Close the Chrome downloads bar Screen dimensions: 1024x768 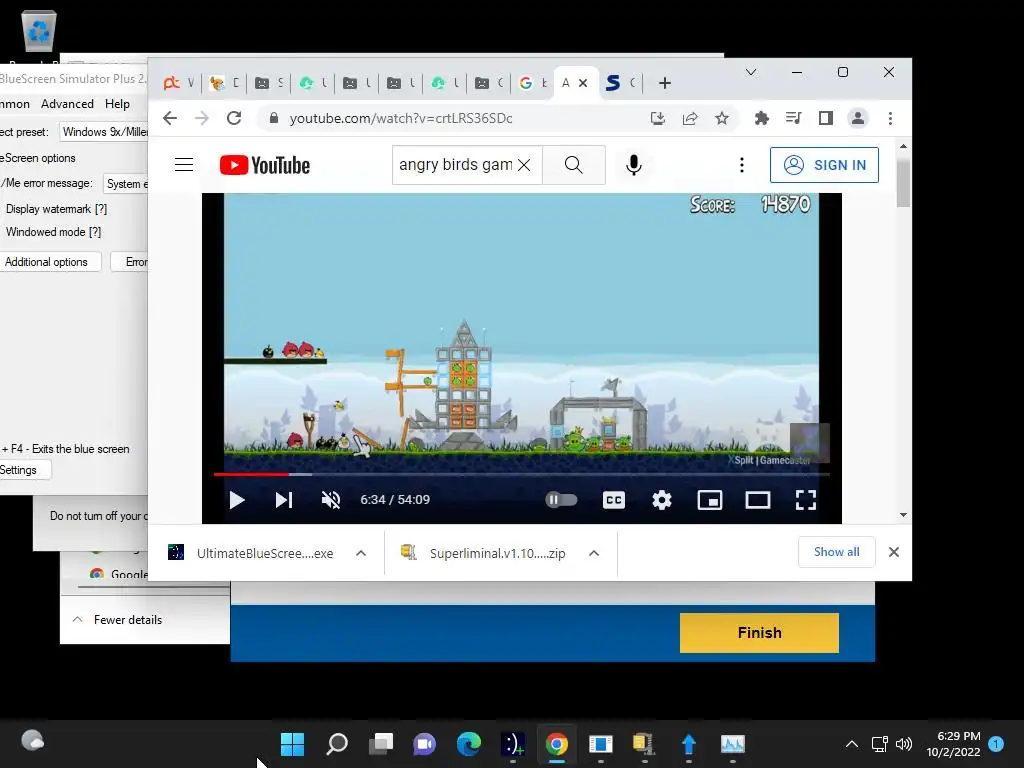click(894, 552)
